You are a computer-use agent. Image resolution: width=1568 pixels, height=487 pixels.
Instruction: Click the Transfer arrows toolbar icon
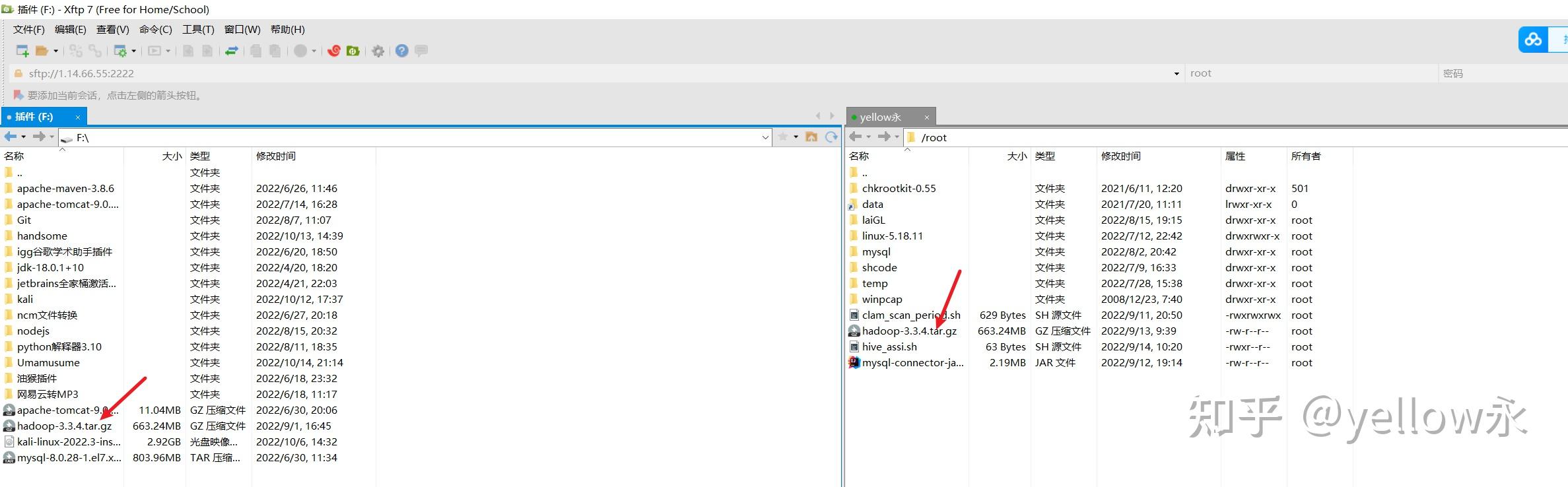tap(232, 51)
